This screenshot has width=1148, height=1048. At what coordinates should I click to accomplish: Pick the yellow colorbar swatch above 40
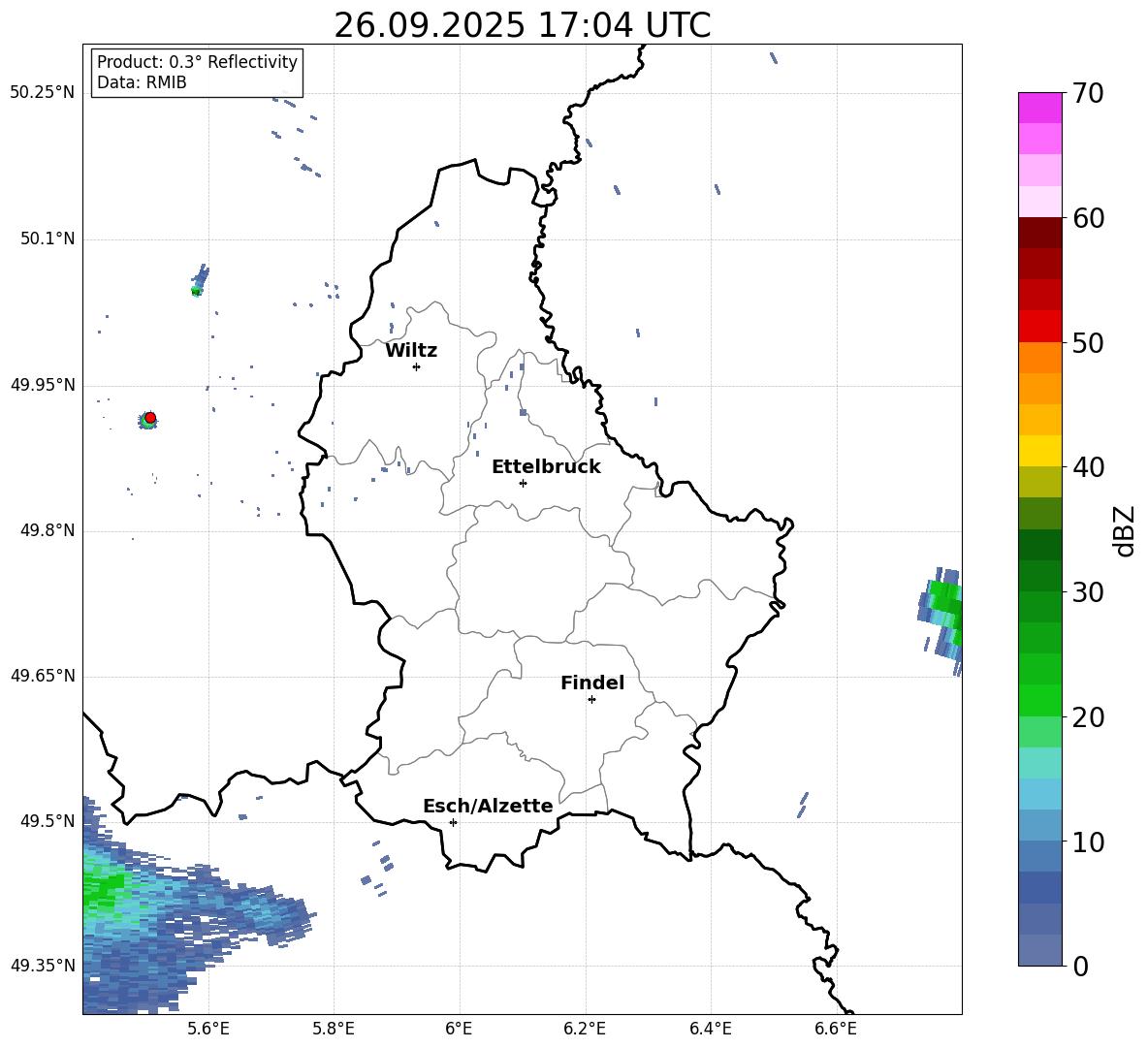tap(1039, 451)
